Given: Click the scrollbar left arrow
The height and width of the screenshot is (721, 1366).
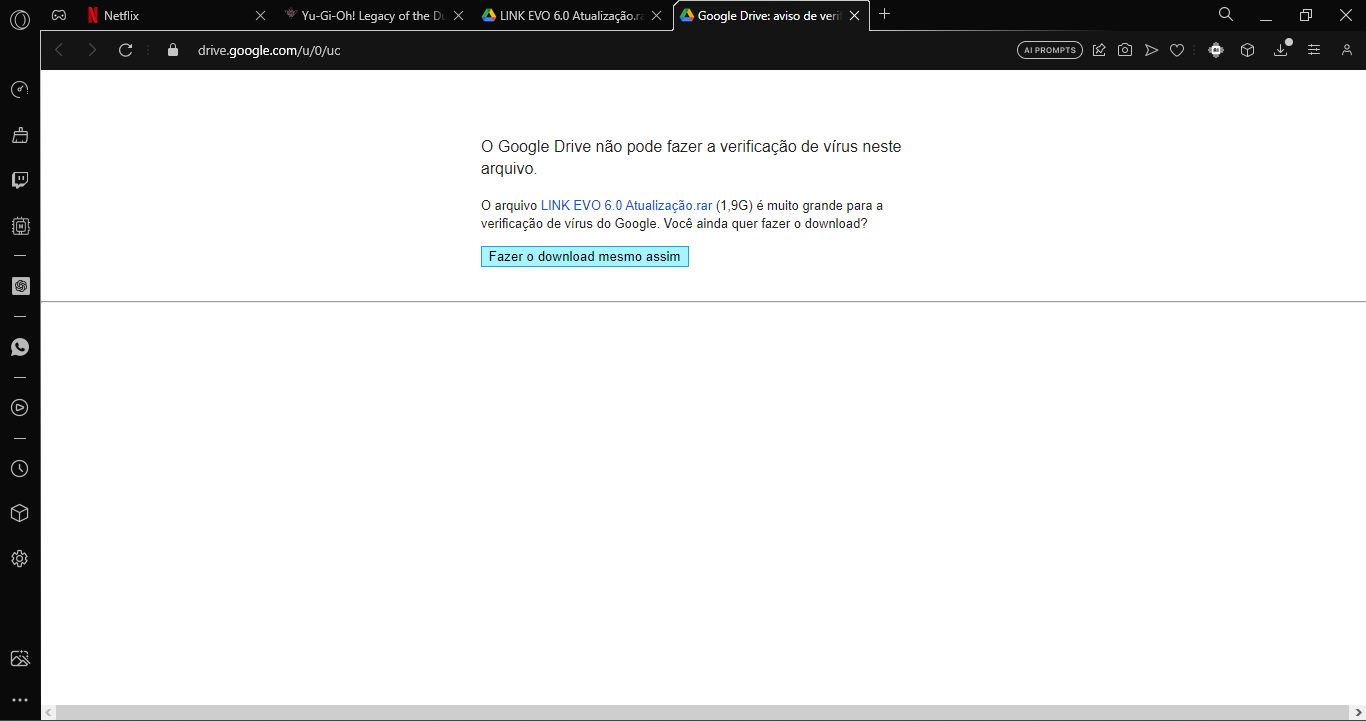Looking at the screenshot, I should click(48, 712).
